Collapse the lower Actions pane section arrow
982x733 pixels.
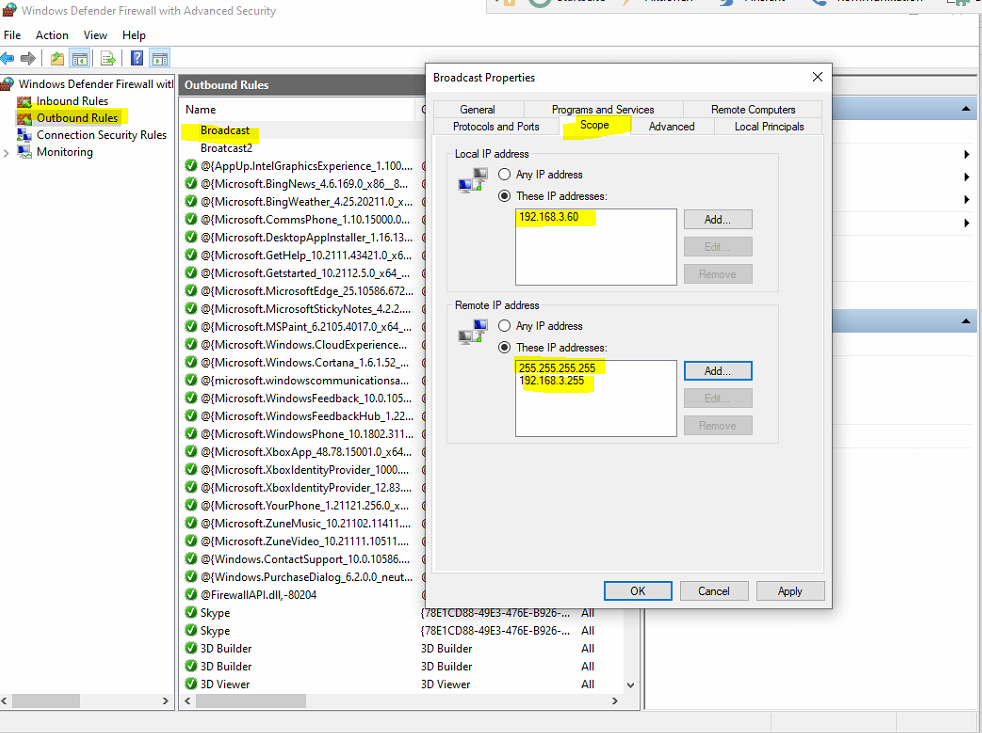pos(966,321)
